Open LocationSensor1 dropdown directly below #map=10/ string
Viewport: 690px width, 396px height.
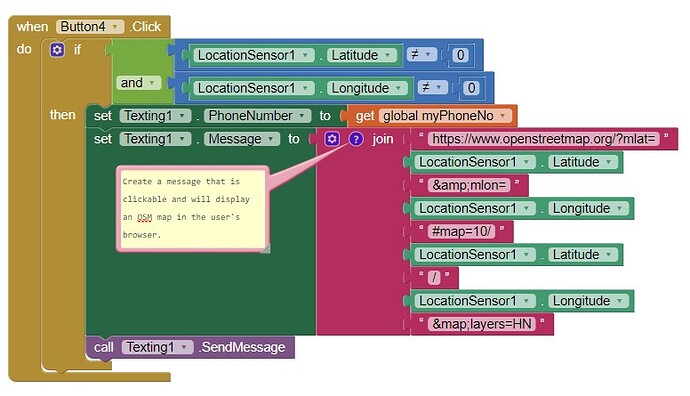click(475, 254)
